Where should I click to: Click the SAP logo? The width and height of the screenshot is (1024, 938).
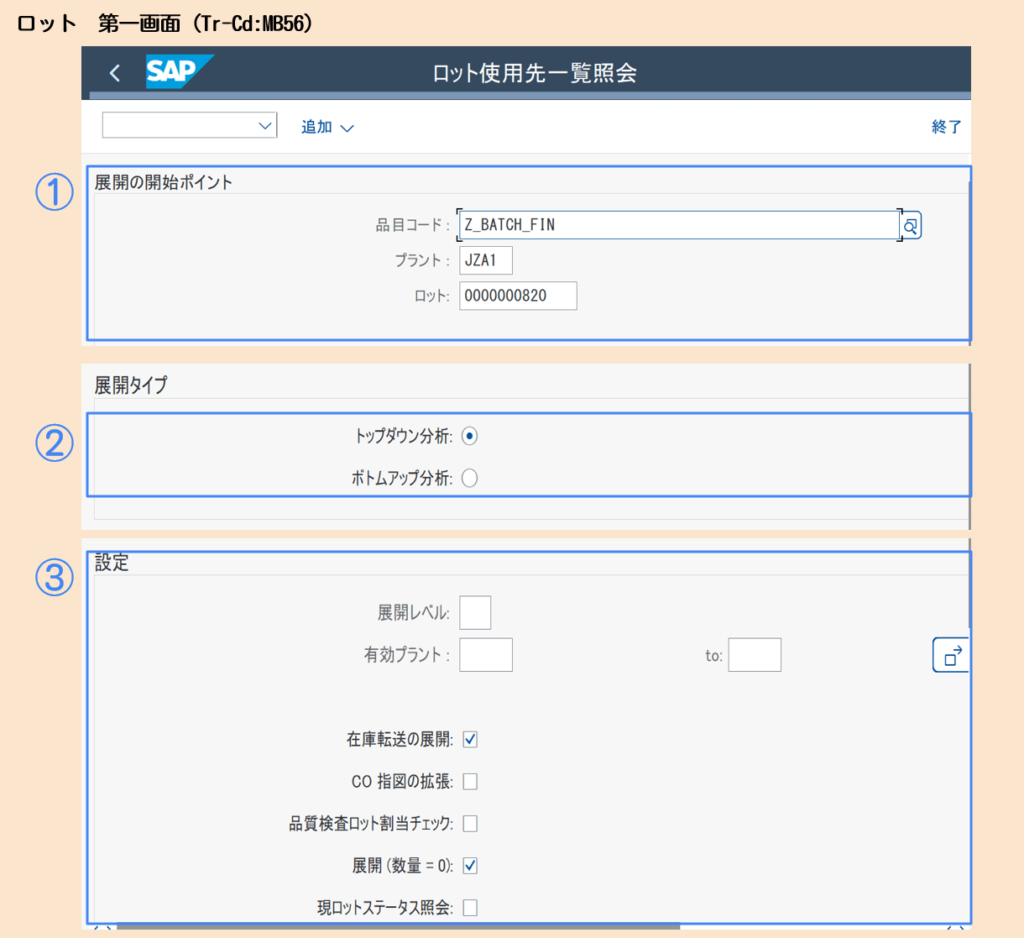click(179, 72)
